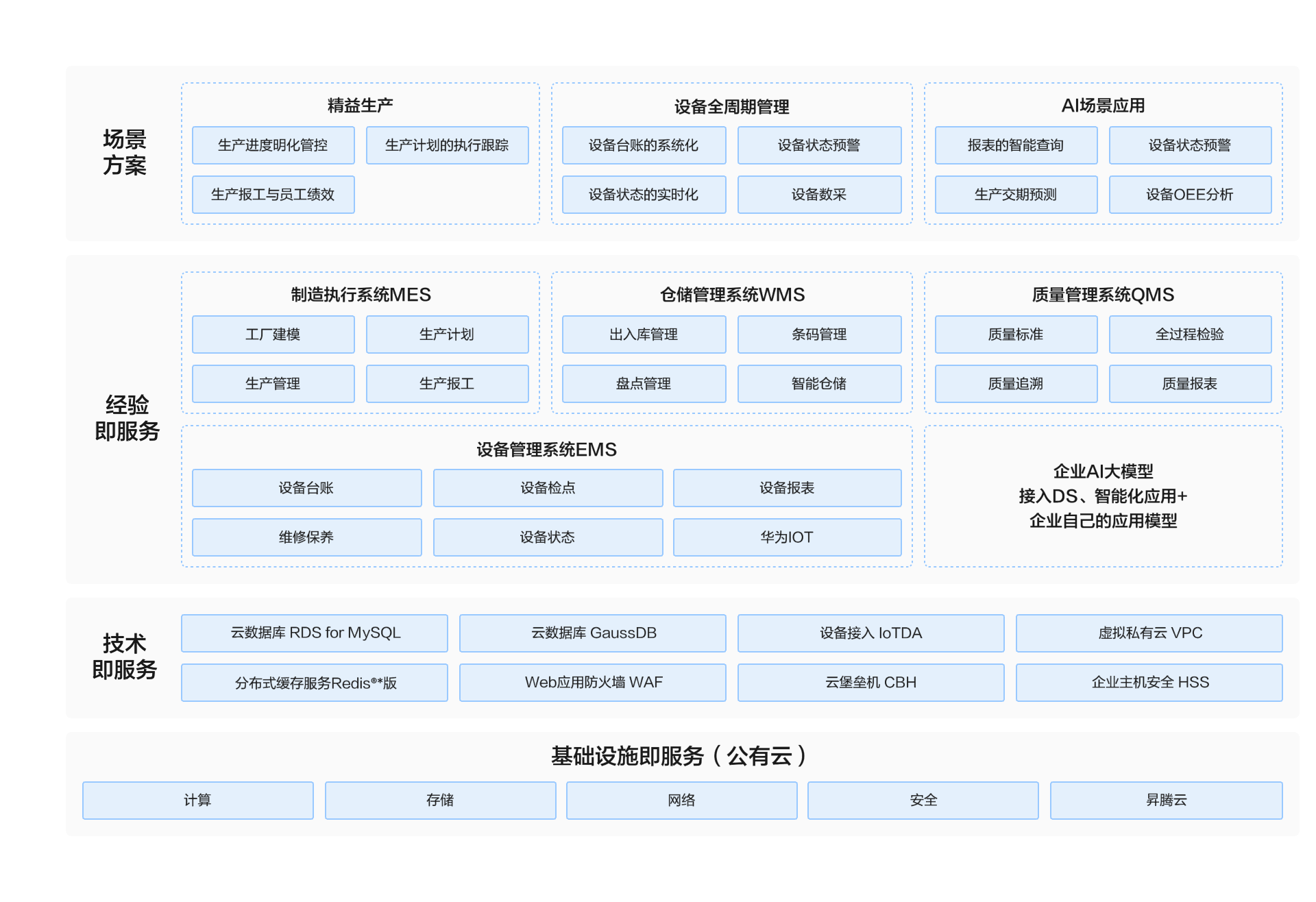Select the 生产计划 box in MES
The image size is (1316, 902).
[447, 334]
